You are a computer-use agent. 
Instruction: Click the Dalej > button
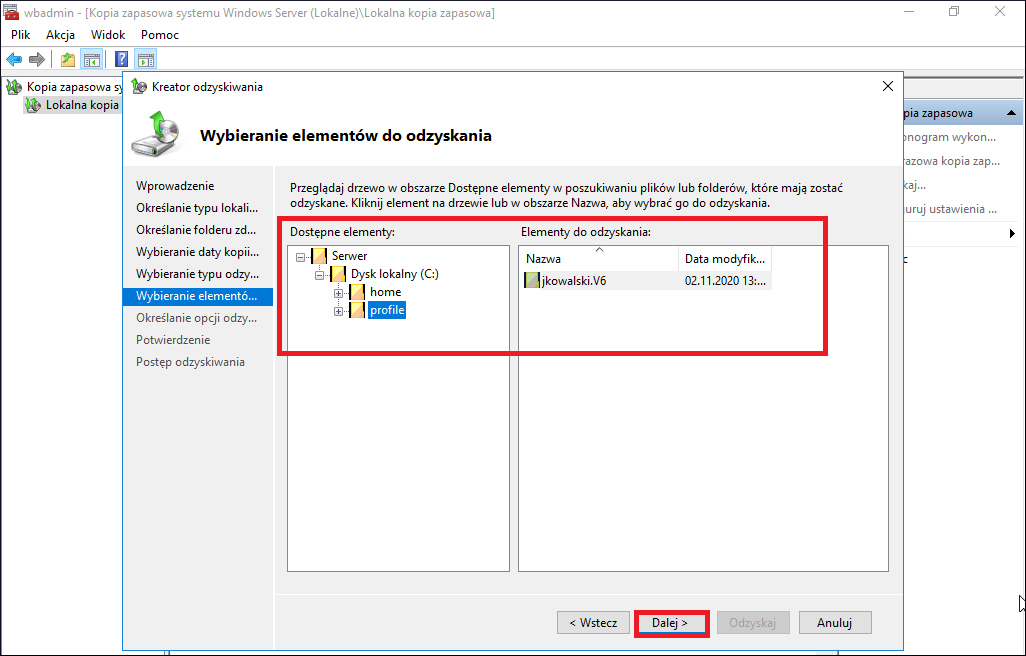tap(671, 623)
